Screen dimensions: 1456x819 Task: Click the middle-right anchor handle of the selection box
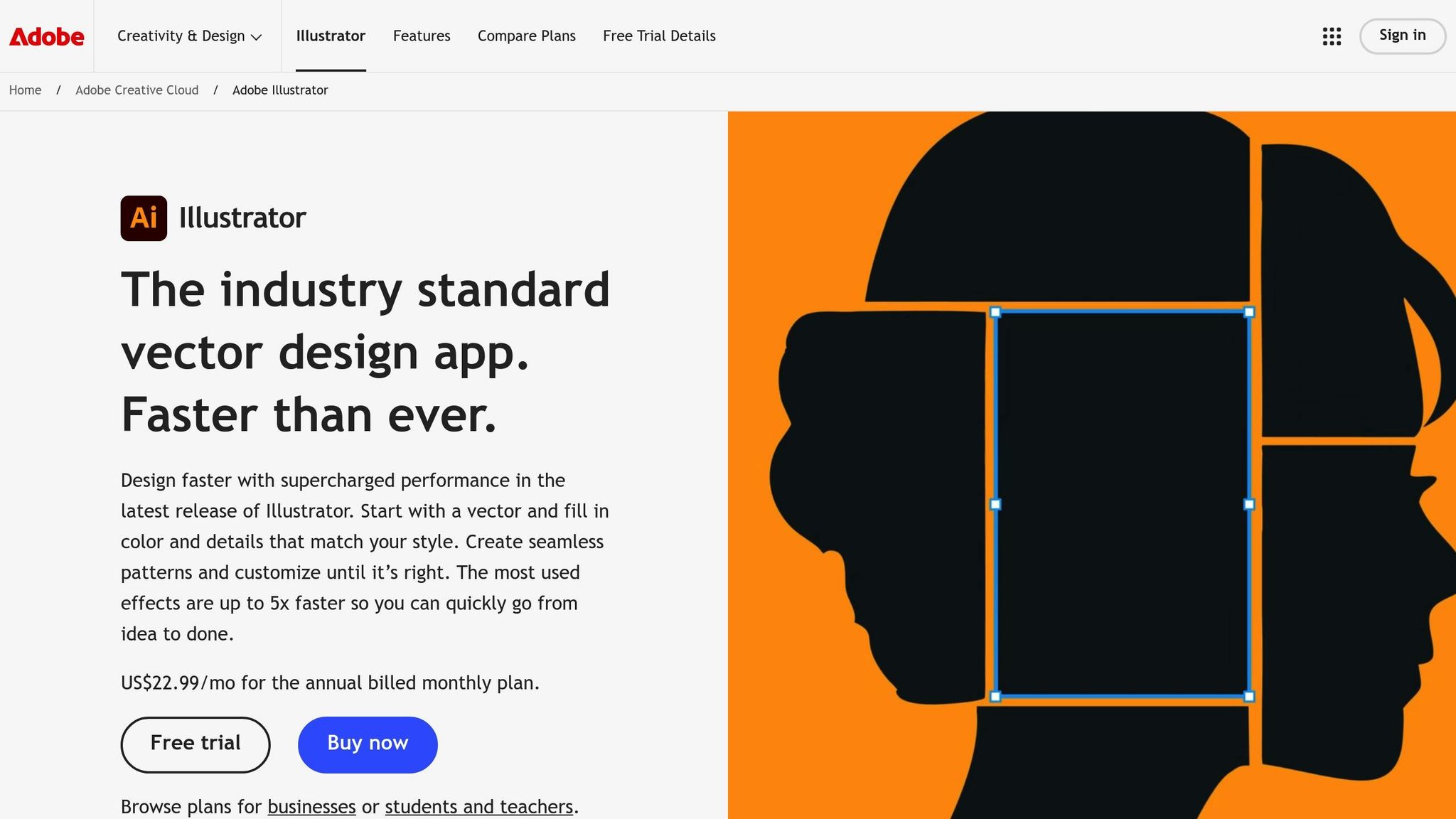click(1249, 505)
